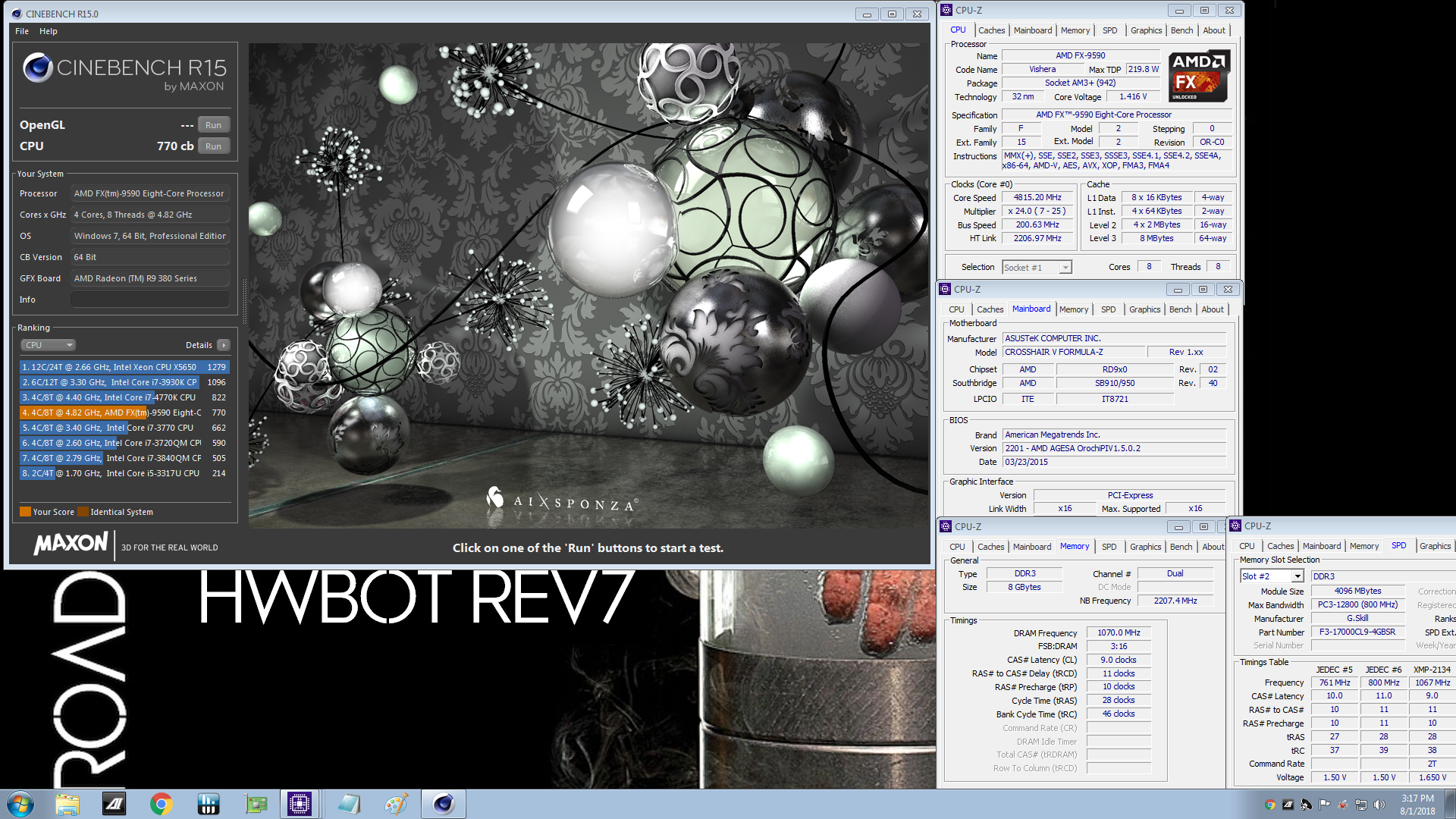Open the volume control tray icon

(x=1379, y=805)
